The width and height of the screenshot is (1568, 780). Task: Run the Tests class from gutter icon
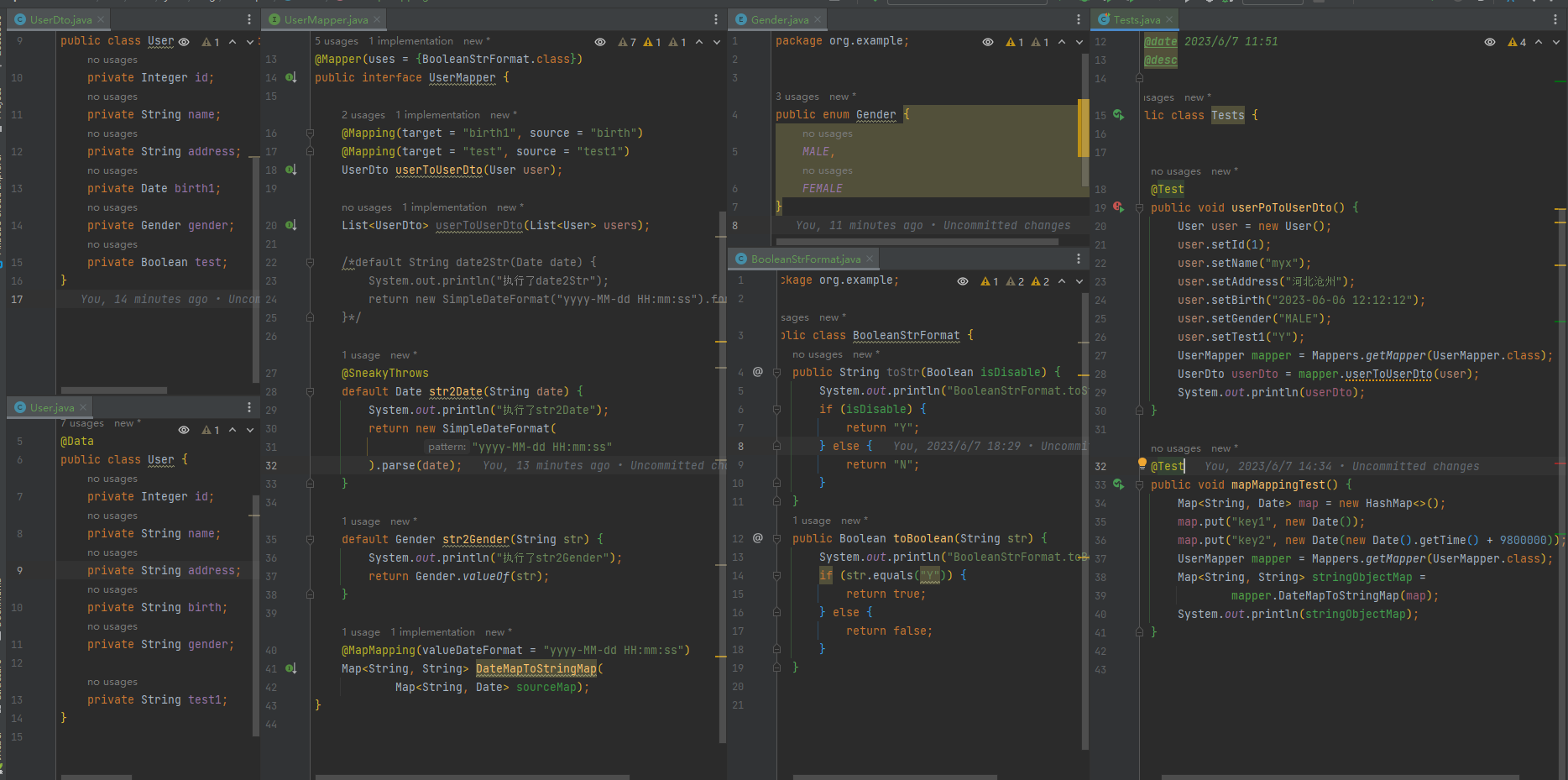[1118, 114]
